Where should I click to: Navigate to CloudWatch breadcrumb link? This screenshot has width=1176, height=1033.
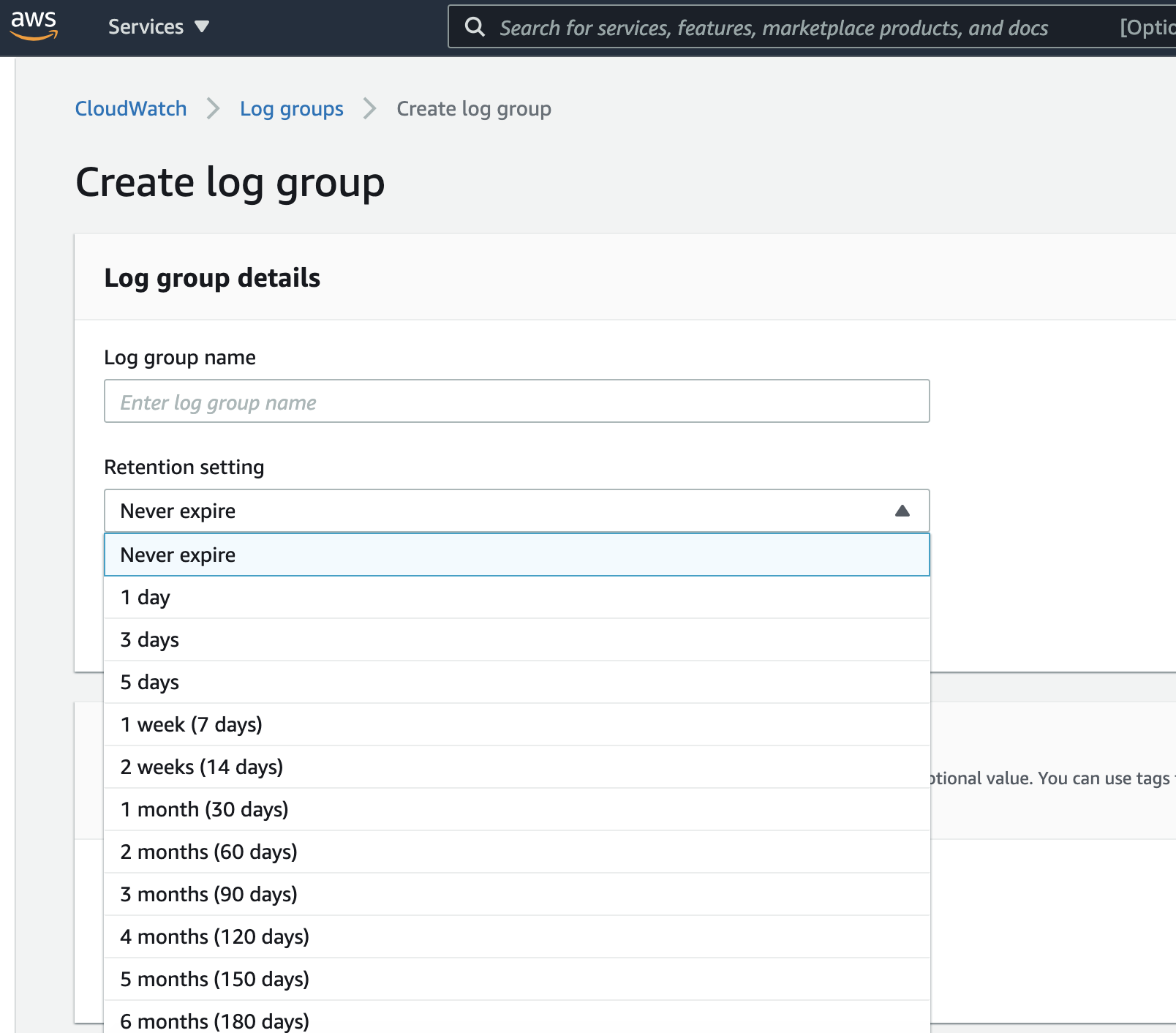[x=130, y=108]
